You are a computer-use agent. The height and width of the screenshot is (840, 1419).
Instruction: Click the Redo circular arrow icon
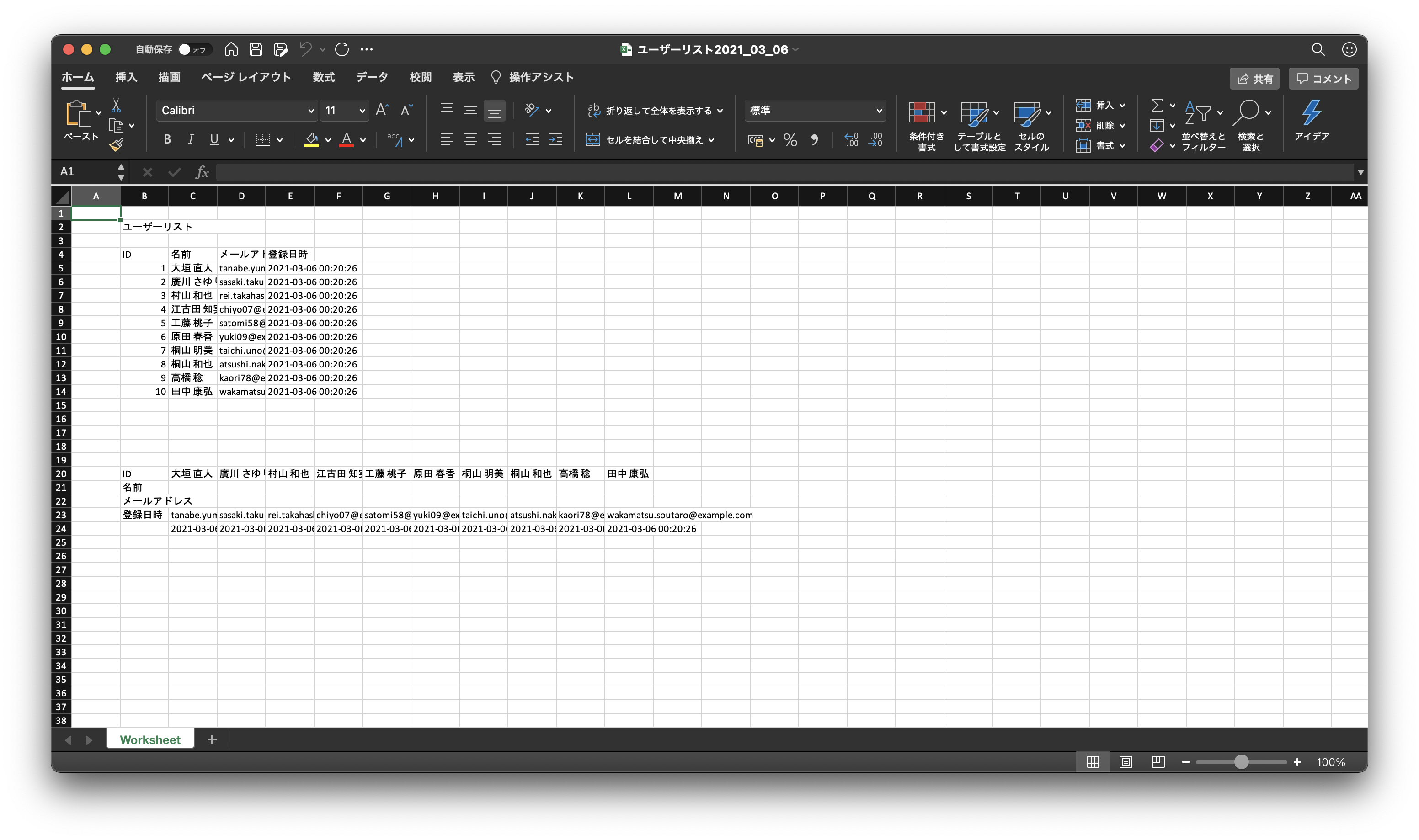click(x=342, y=49)
